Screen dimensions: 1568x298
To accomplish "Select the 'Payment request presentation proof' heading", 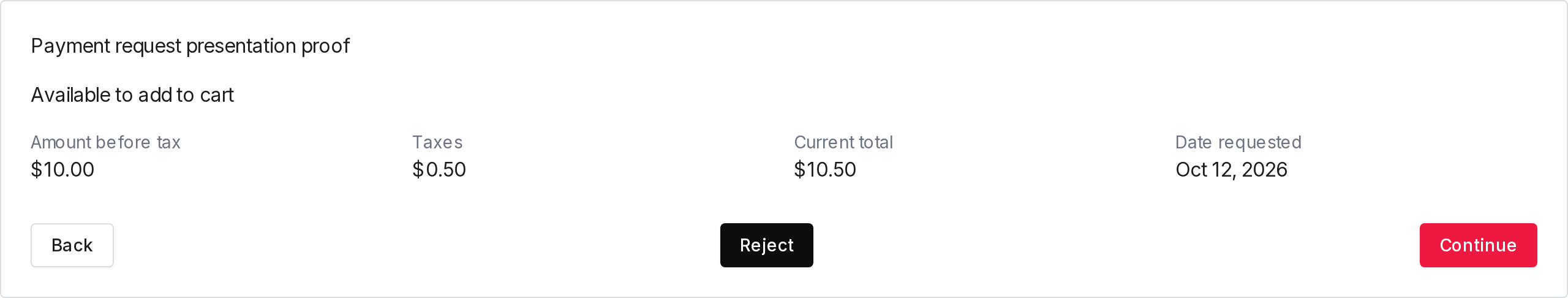I will click(x=190, y=46).
